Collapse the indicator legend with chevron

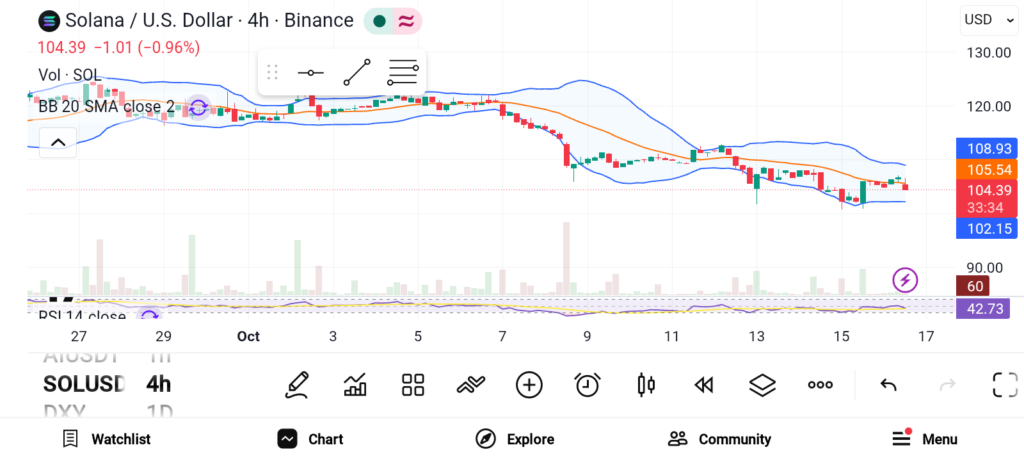(x=58, y=142)
